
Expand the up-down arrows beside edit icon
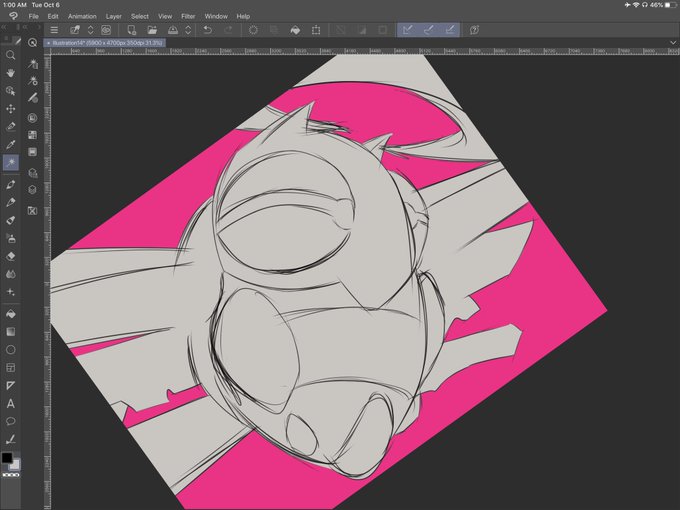click(90, 30)
